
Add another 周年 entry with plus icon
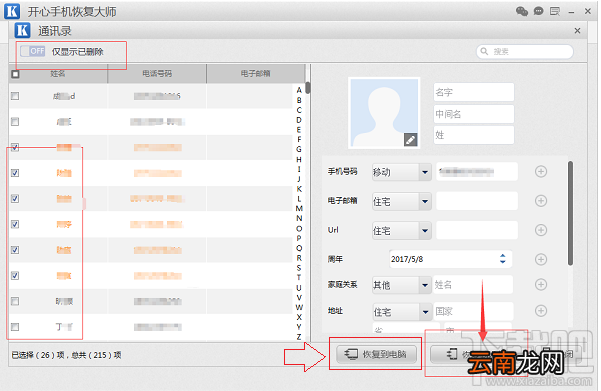[541, 260]
